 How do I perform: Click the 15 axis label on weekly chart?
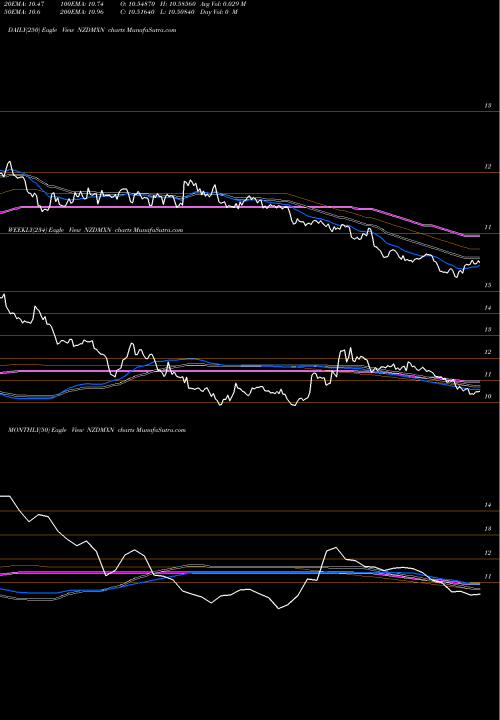(488, 285)
